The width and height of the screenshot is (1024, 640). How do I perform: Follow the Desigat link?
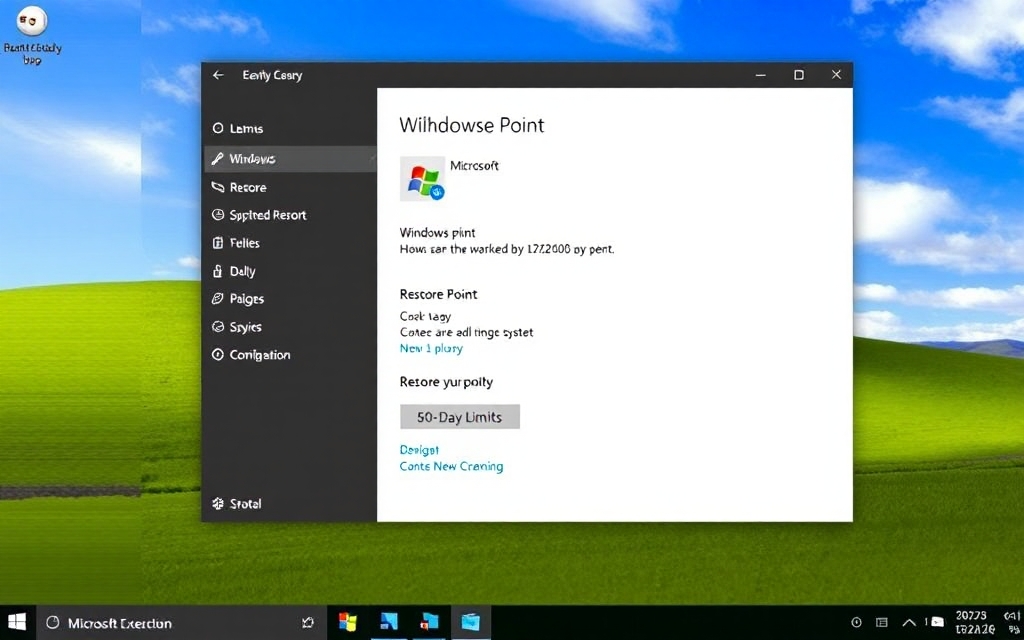click(419, 450)
